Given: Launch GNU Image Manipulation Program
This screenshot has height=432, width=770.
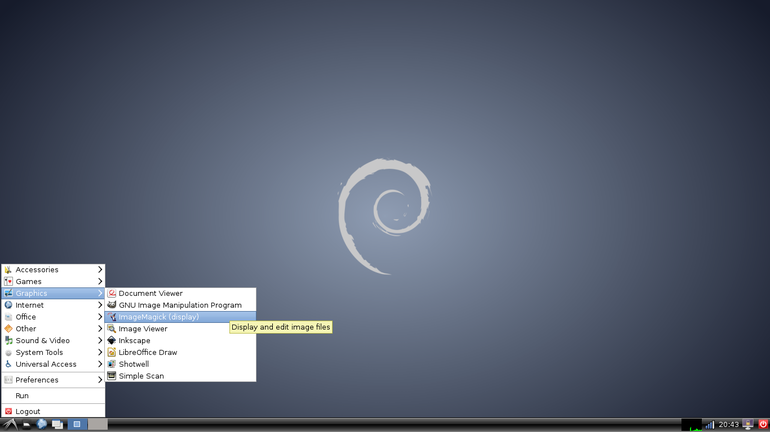Looking at the screenshot, I should 180,305.
